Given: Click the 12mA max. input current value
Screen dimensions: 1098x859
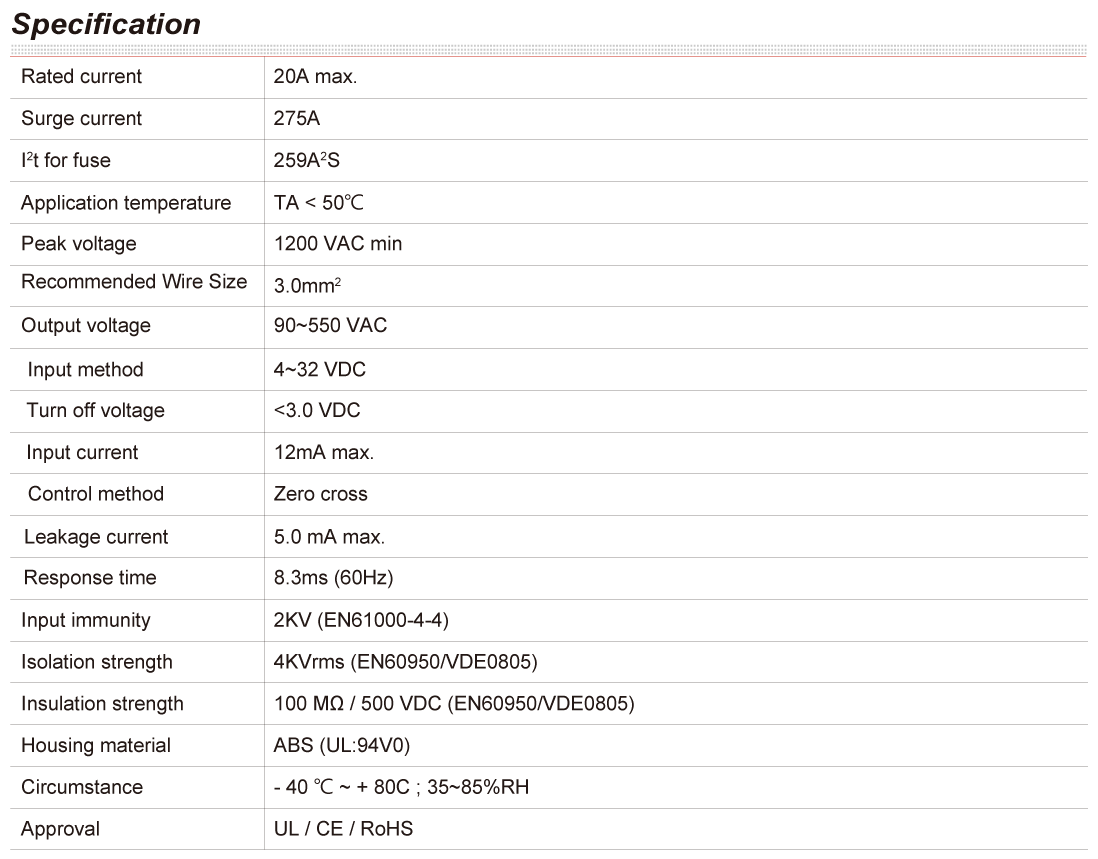Looking at the screenshot, I should click(323, 453).
